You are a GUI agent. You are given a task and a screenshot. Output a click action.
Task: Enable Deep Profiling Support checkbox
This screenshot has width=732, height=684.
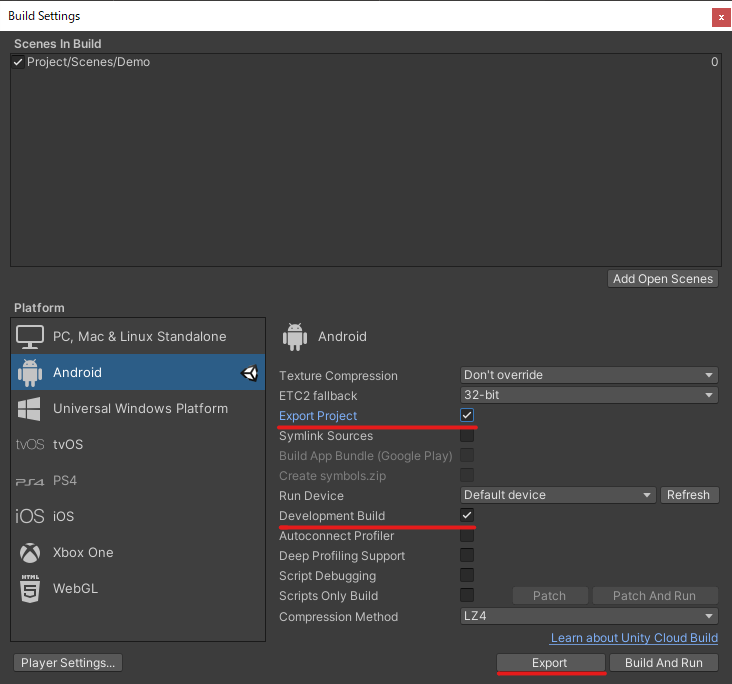[x=467, y=555]
